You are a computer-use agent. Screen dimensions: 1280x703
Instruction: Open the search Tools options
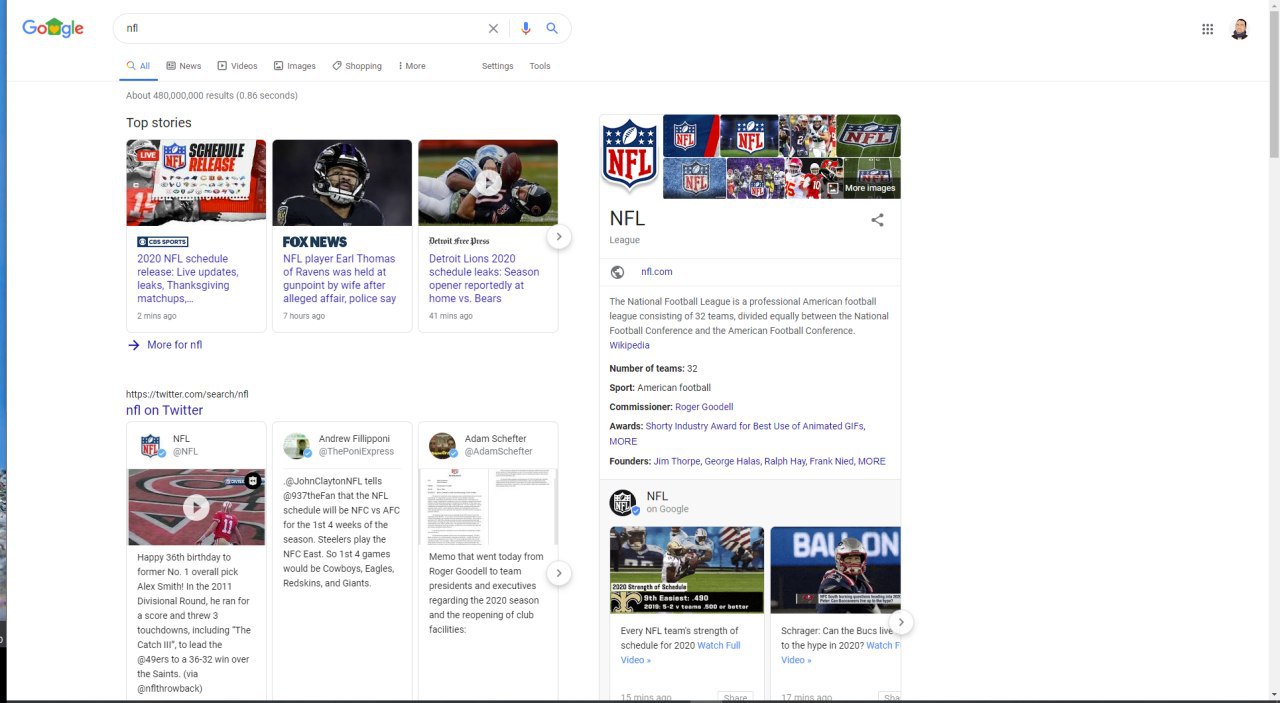[540, 66]
